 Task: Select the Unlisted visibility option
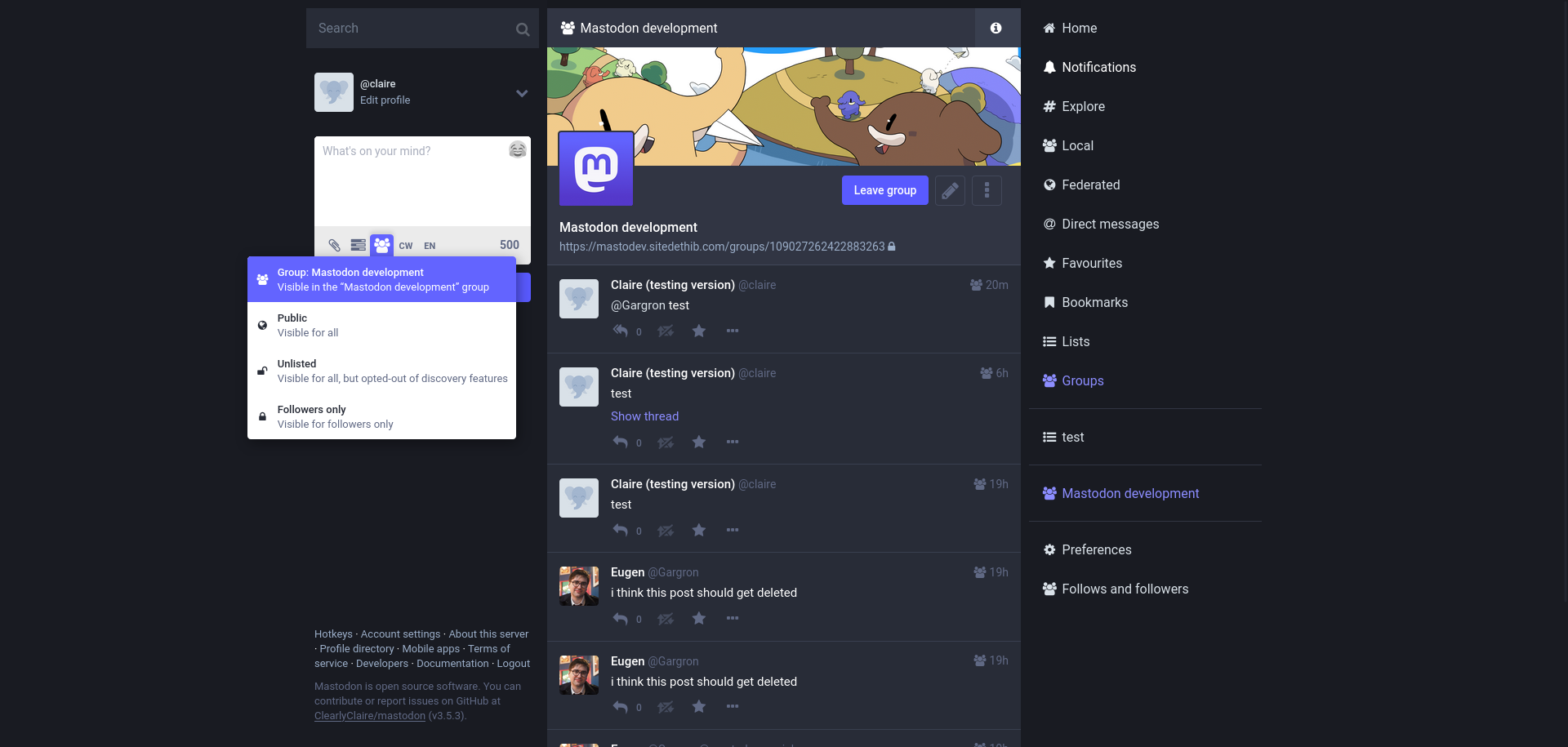tap(381, 371)
